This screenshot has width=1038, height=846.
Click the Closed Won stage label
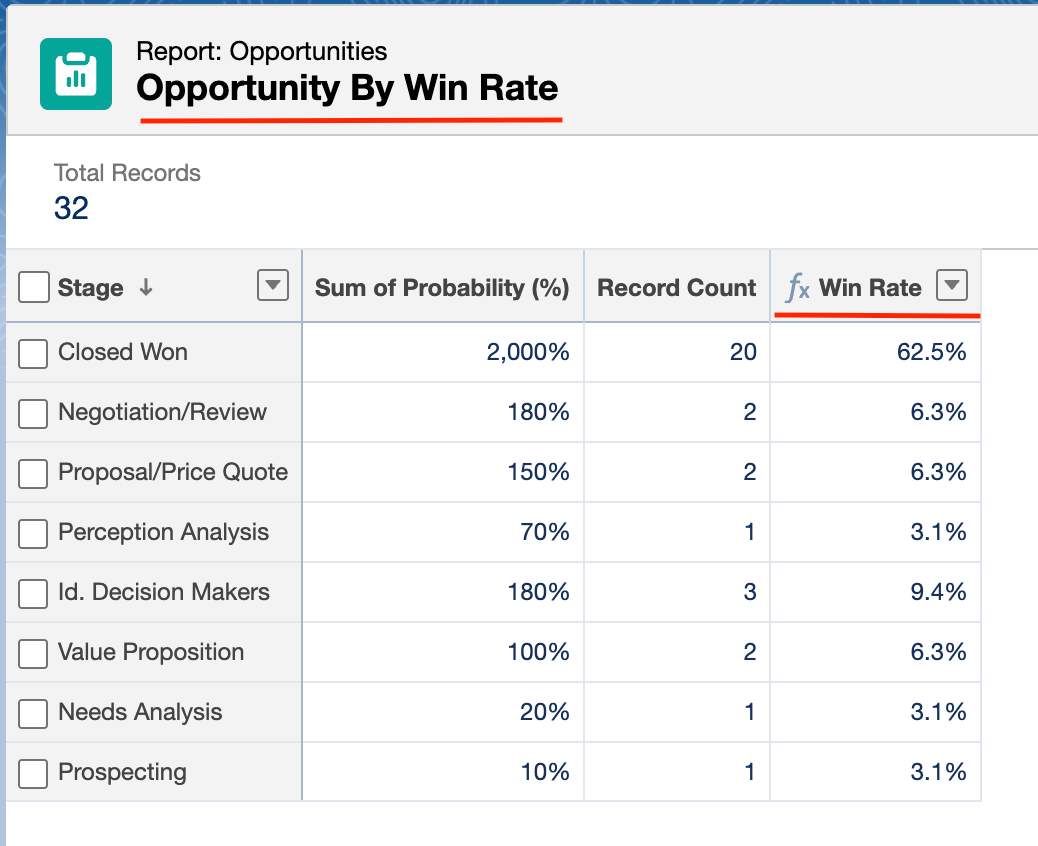tap(123, 352)
